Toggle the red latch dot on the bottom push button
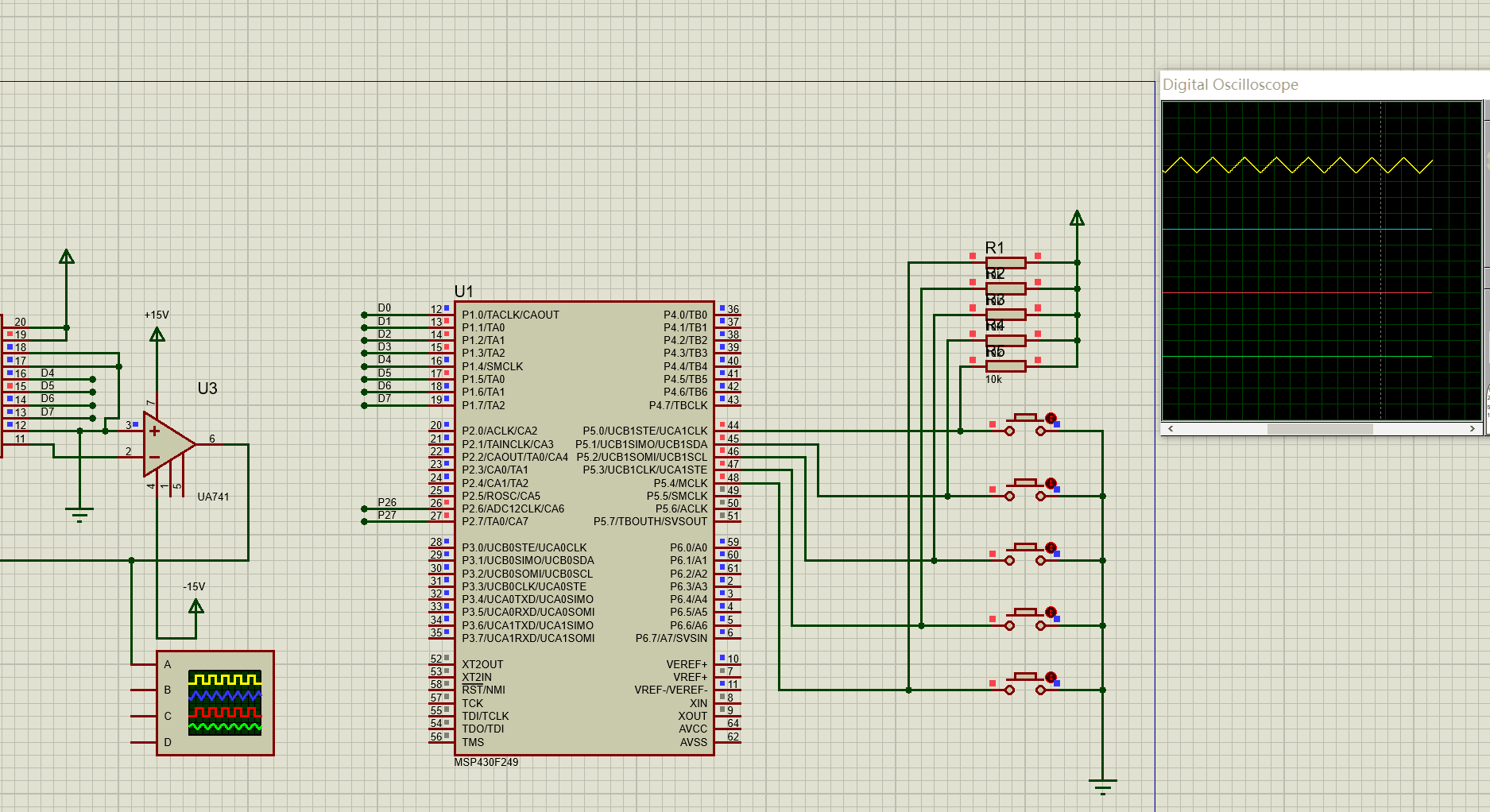 [x=1051, y=677]
